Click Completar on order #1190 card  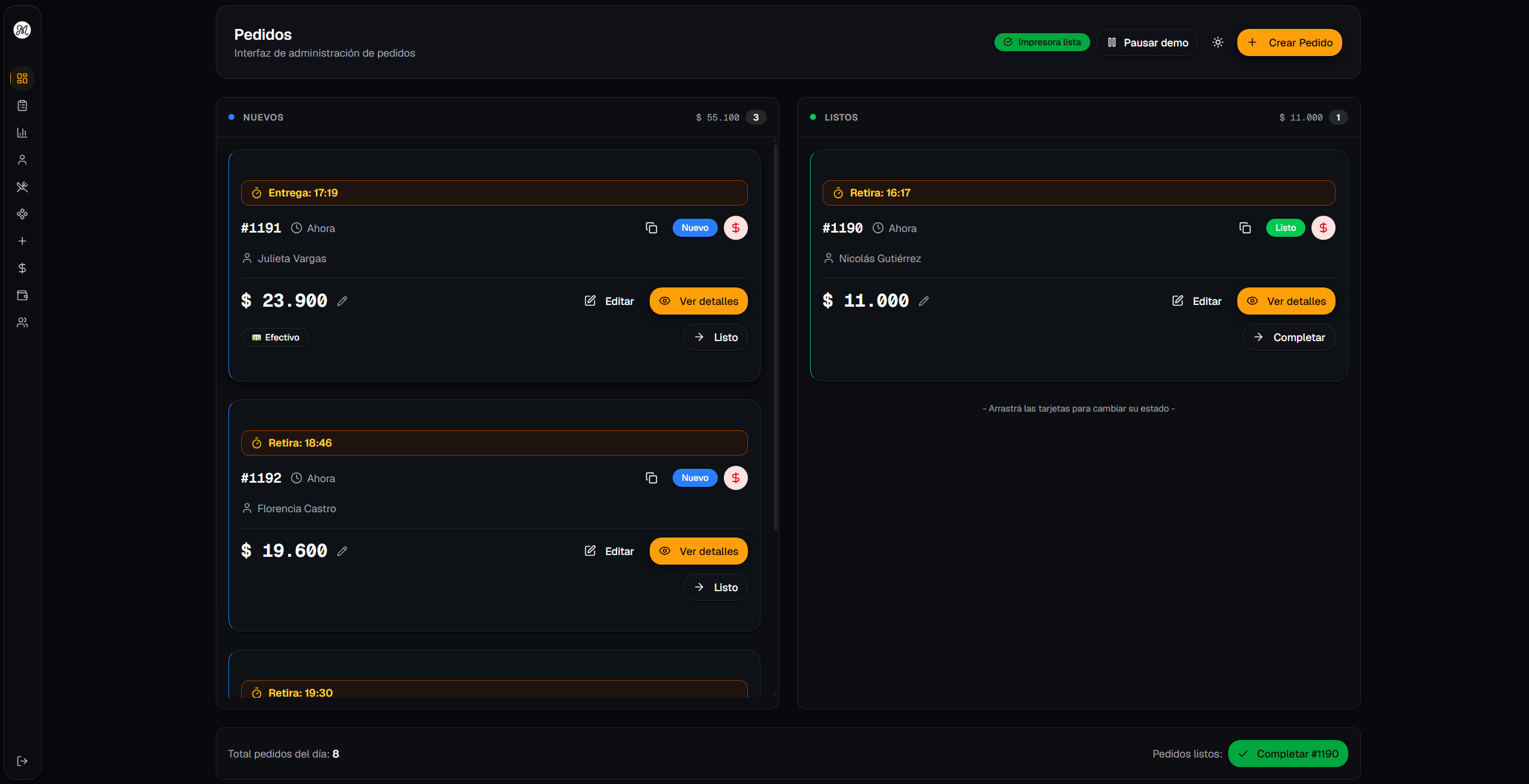point(1289,337)
